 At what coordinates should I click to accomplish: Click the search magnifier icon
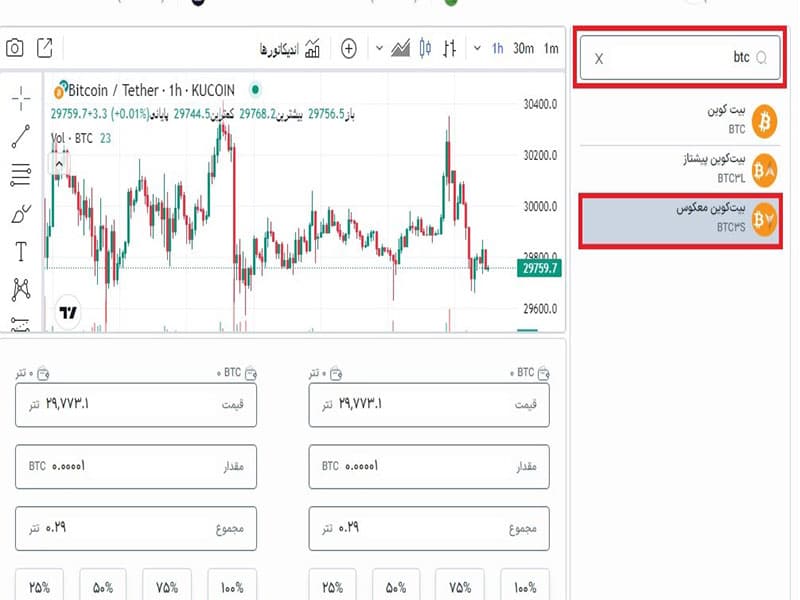(x=762, y=58)
